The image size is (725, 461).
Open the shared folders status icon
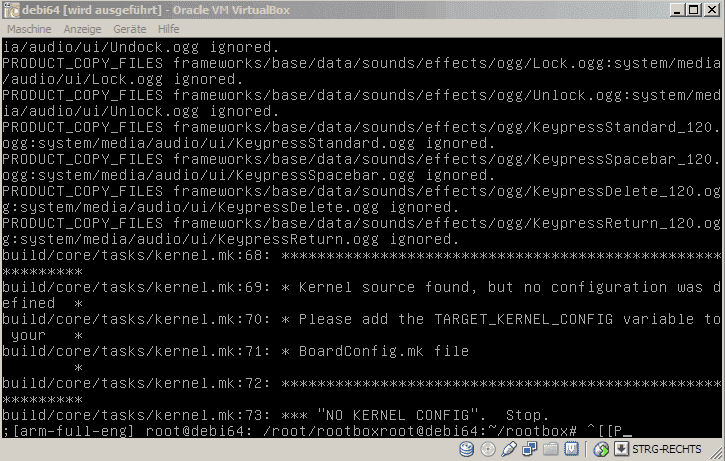click(x=550, y=449)
